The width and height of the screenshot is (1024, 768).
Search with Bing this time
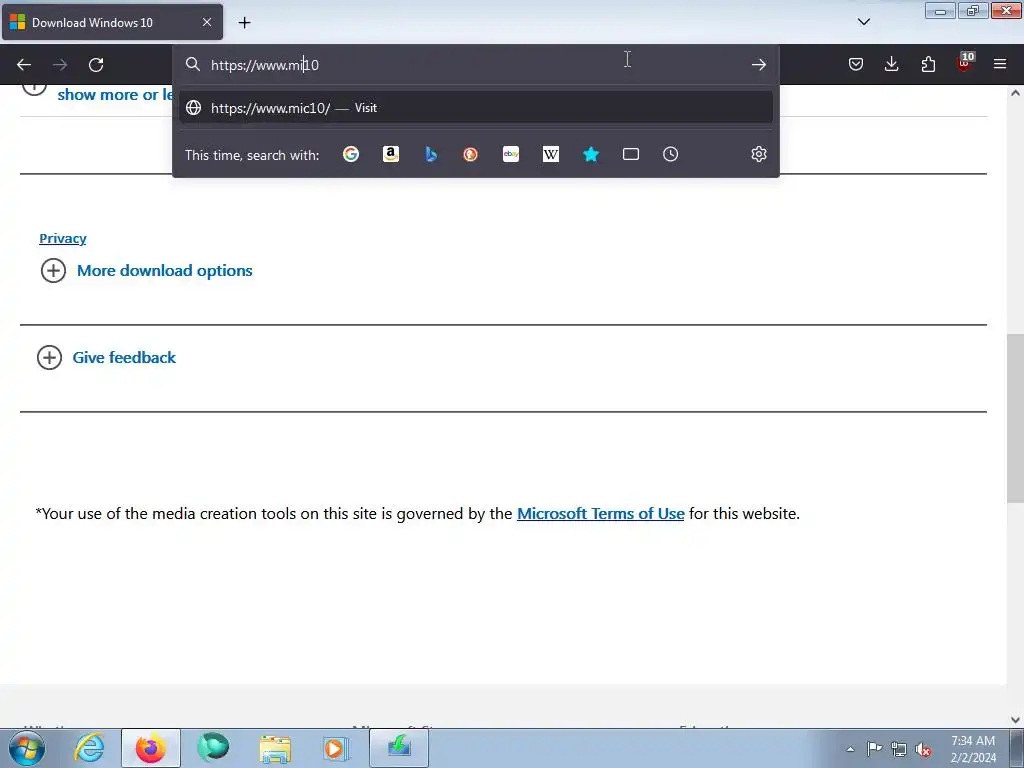click(431, 154)
